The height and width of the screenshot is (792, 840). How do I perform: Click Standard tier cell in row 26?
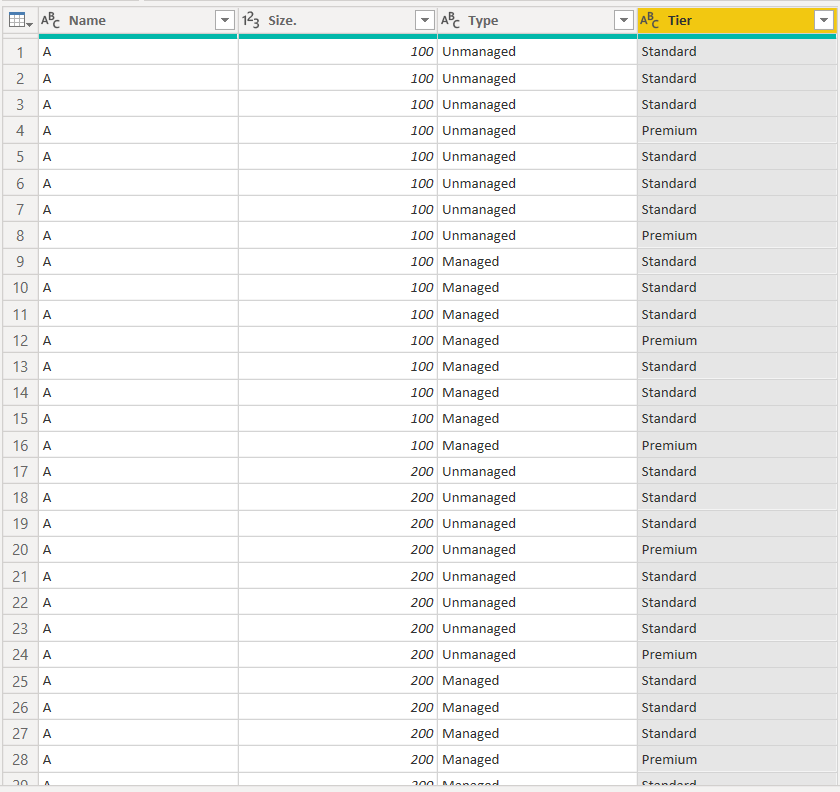pos(737,708)
